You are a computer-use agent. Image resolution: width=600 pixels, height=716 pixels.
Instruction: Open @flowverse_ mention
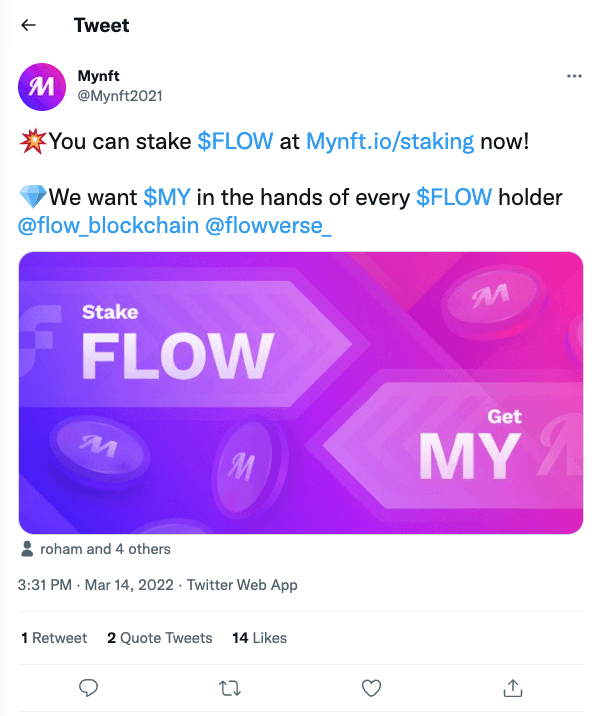coord(267,226)
